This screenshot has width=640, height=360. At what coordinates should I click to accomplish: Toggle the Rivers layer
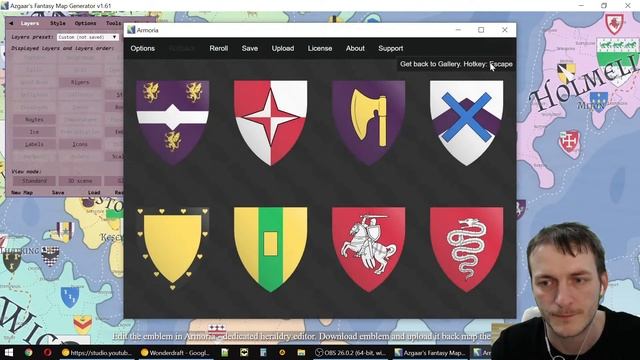click(80, 82)
